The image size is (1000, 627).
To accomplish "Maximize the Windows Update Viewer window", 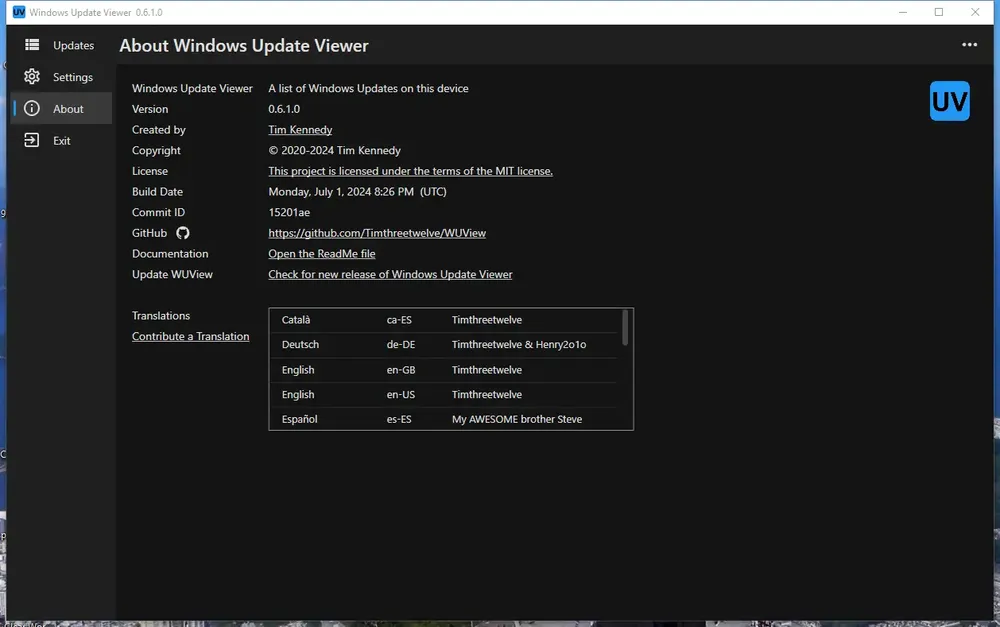I will click(x=939, y=12).
